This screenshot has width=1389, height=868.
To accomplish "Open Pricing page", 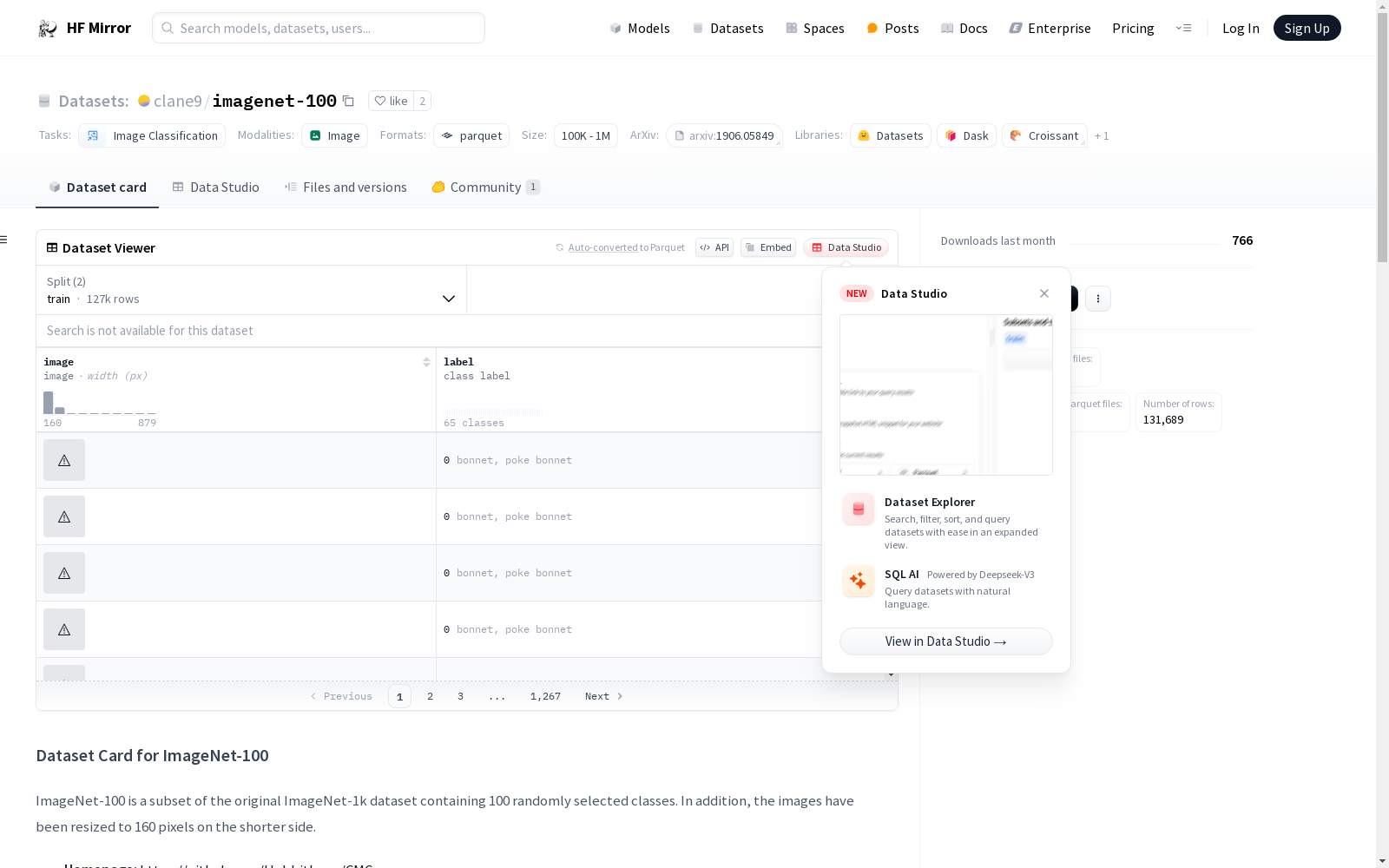I will coord(1133,28).
